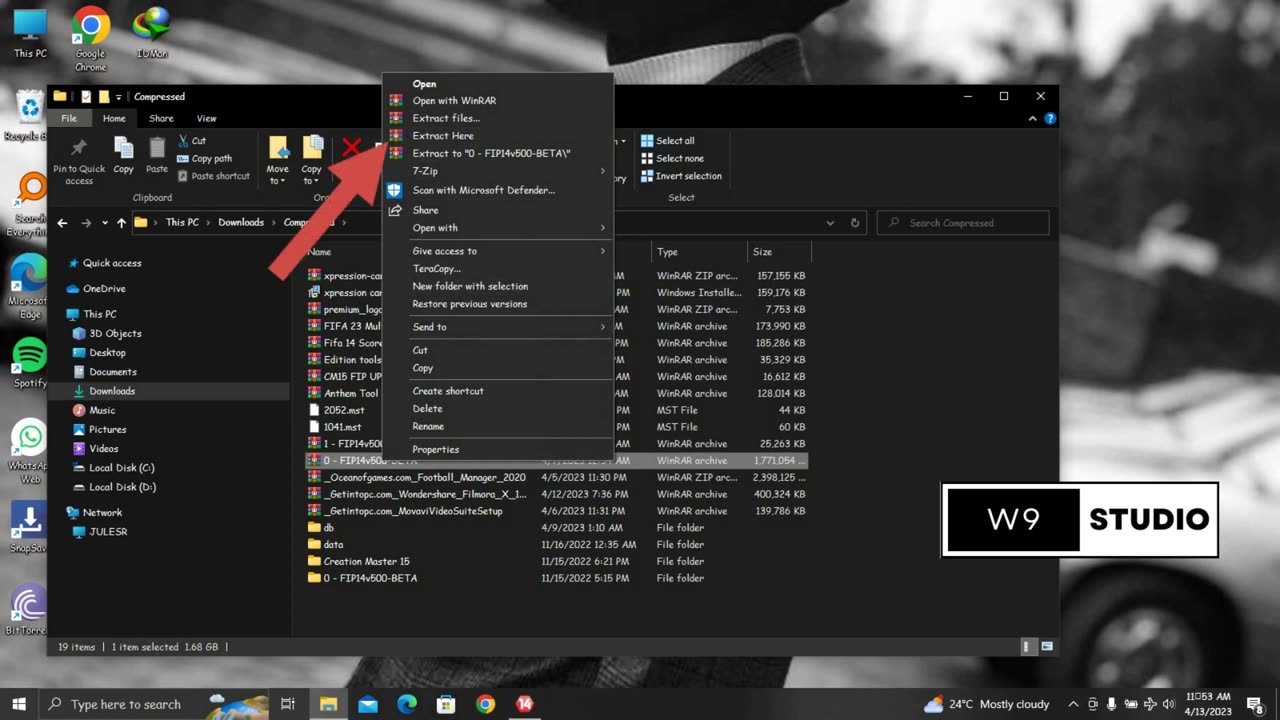
Task: Click Microsoft Store taskbar icon
Action: [446, 704]
